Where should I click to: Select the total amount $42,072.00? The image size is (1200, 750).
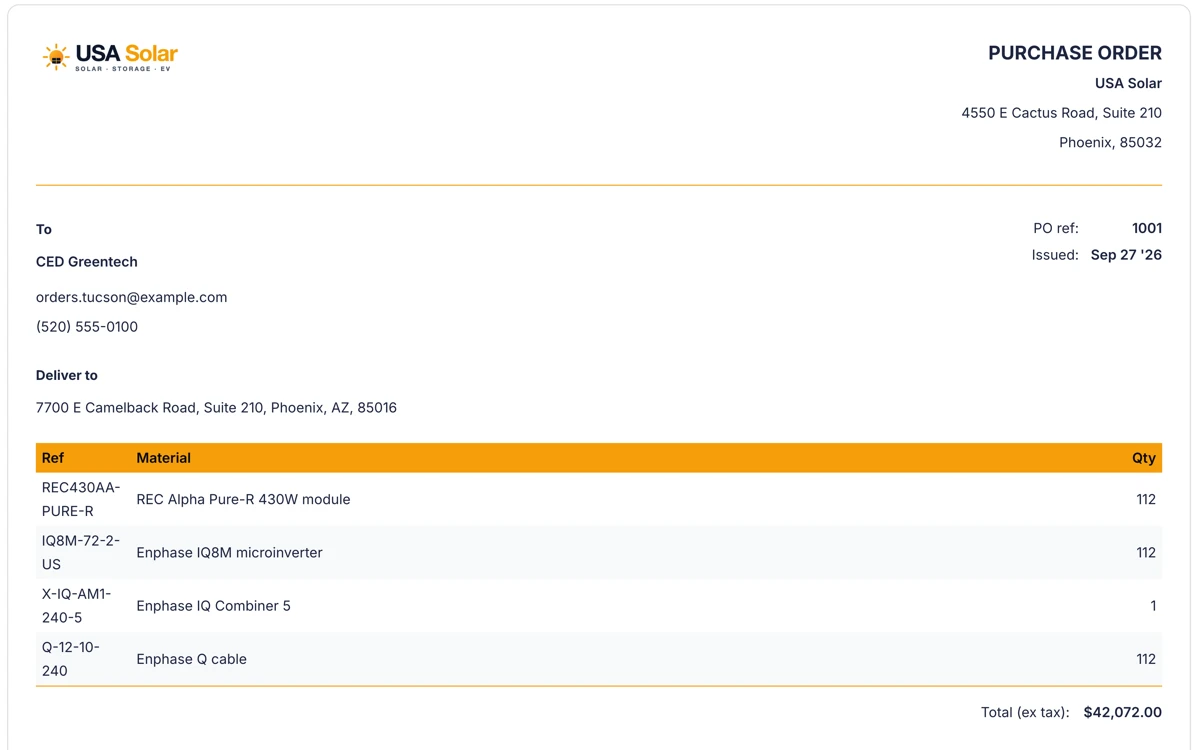click(x=1123, y=713)
